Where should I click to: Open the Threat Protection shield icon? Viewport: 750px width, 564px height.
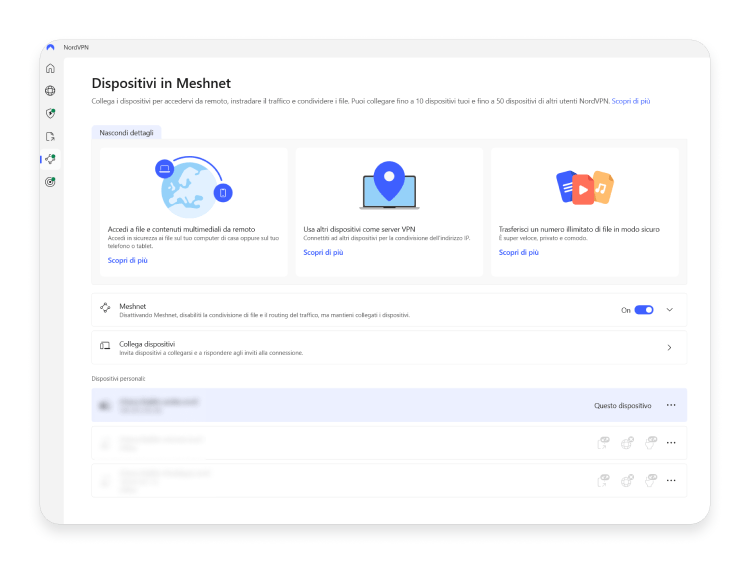pos(50,114)
